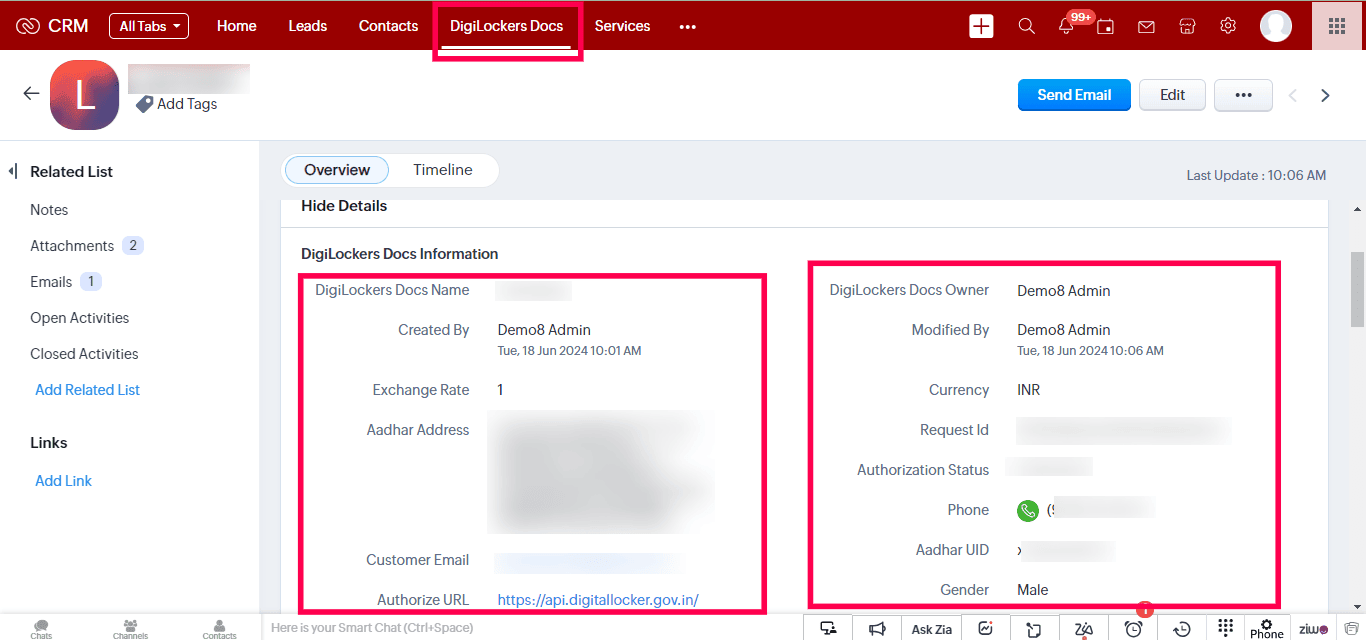Open Chats in the bottom bar

41,628
